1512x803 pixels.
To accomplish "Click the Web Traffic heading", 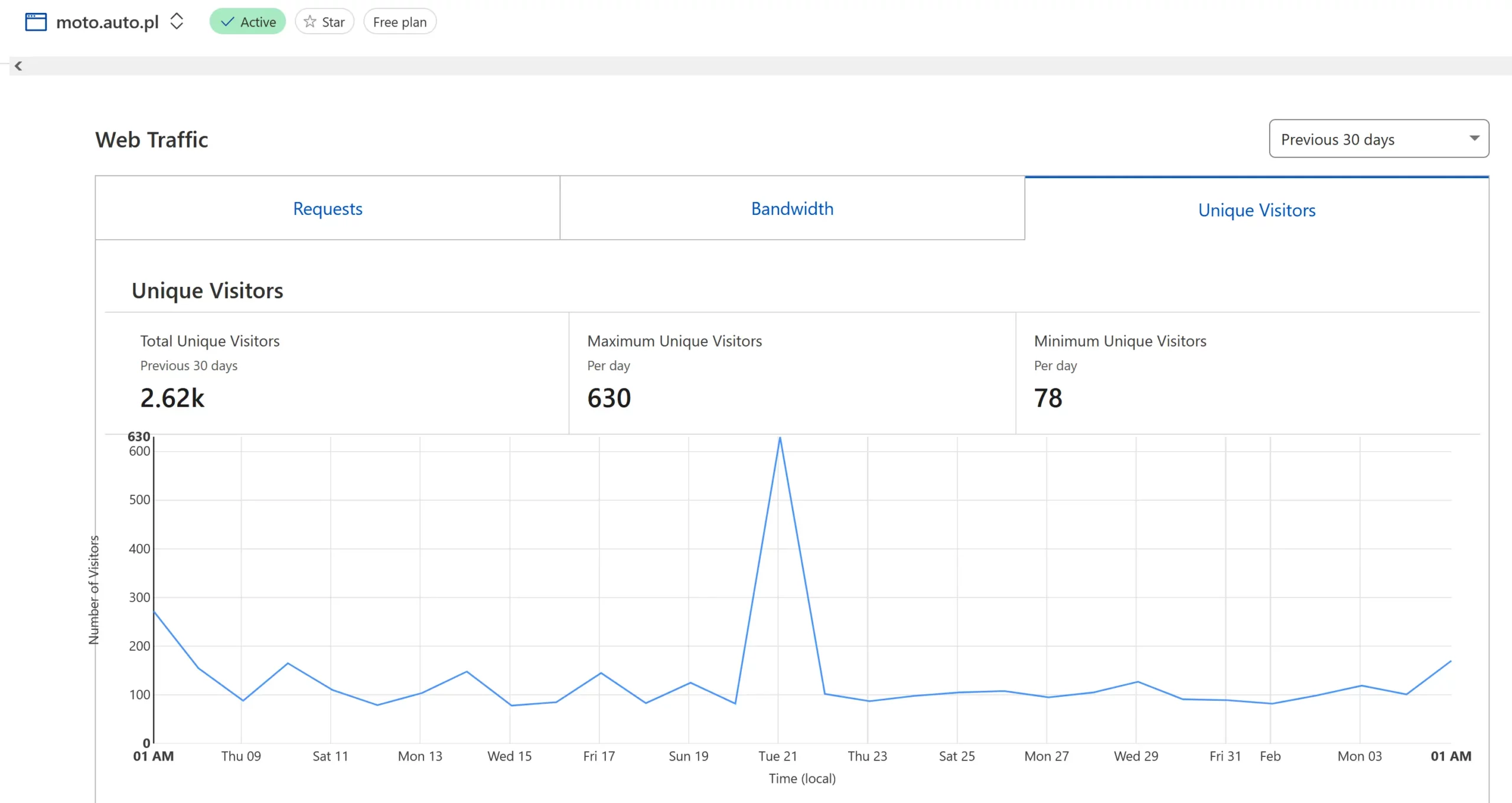I will point(152,140).
